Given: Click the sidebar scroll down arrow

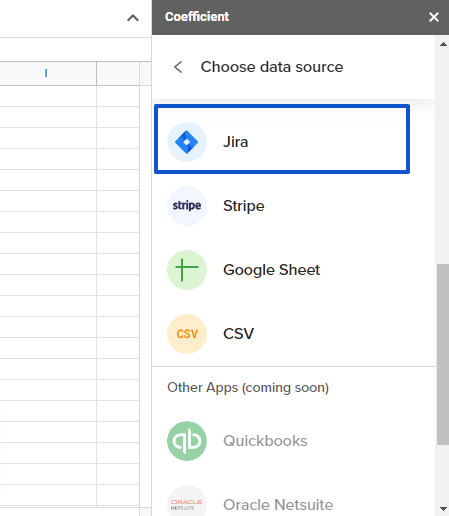Looking at the screenshot, I should (443, 509).
